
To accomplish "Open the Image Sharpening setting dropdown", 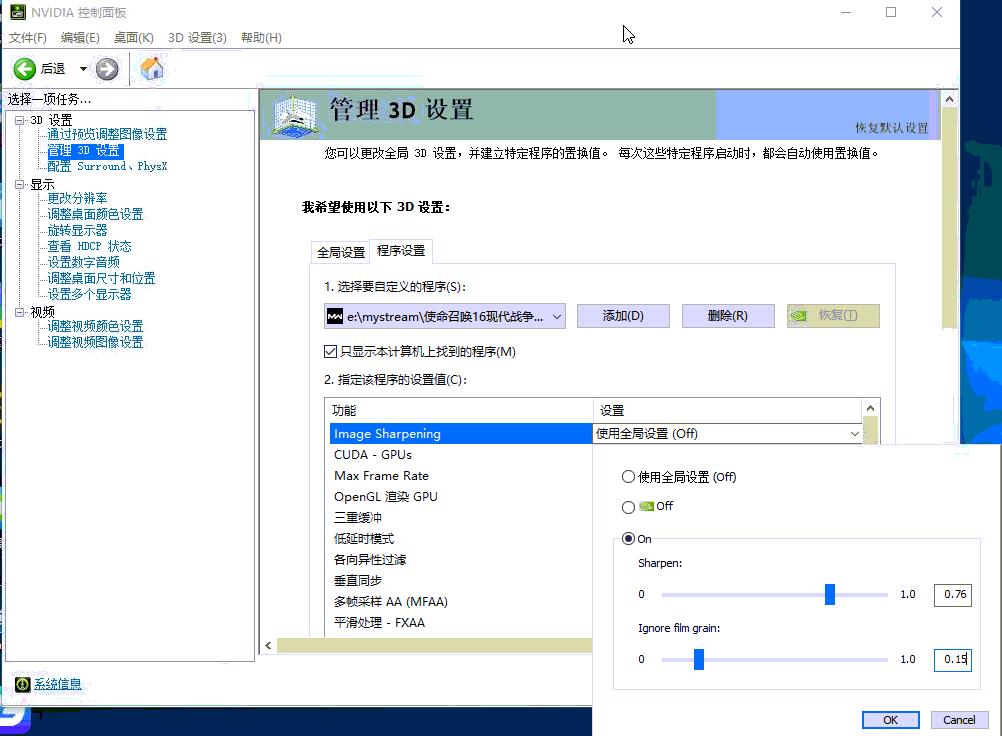I will coord(854,434).
